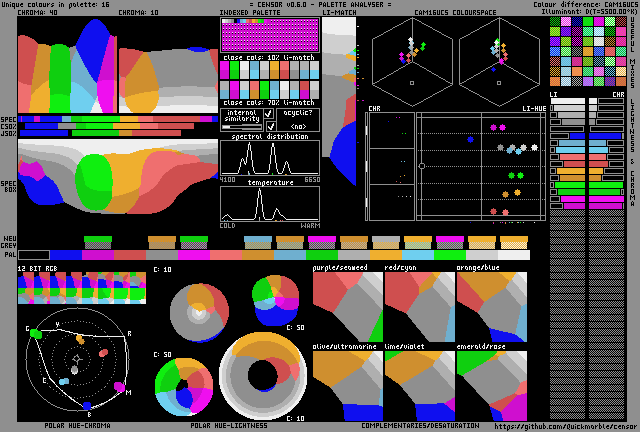Click the white star centre of polar plot
Screen dimensions: 640x432
(77, 359)
